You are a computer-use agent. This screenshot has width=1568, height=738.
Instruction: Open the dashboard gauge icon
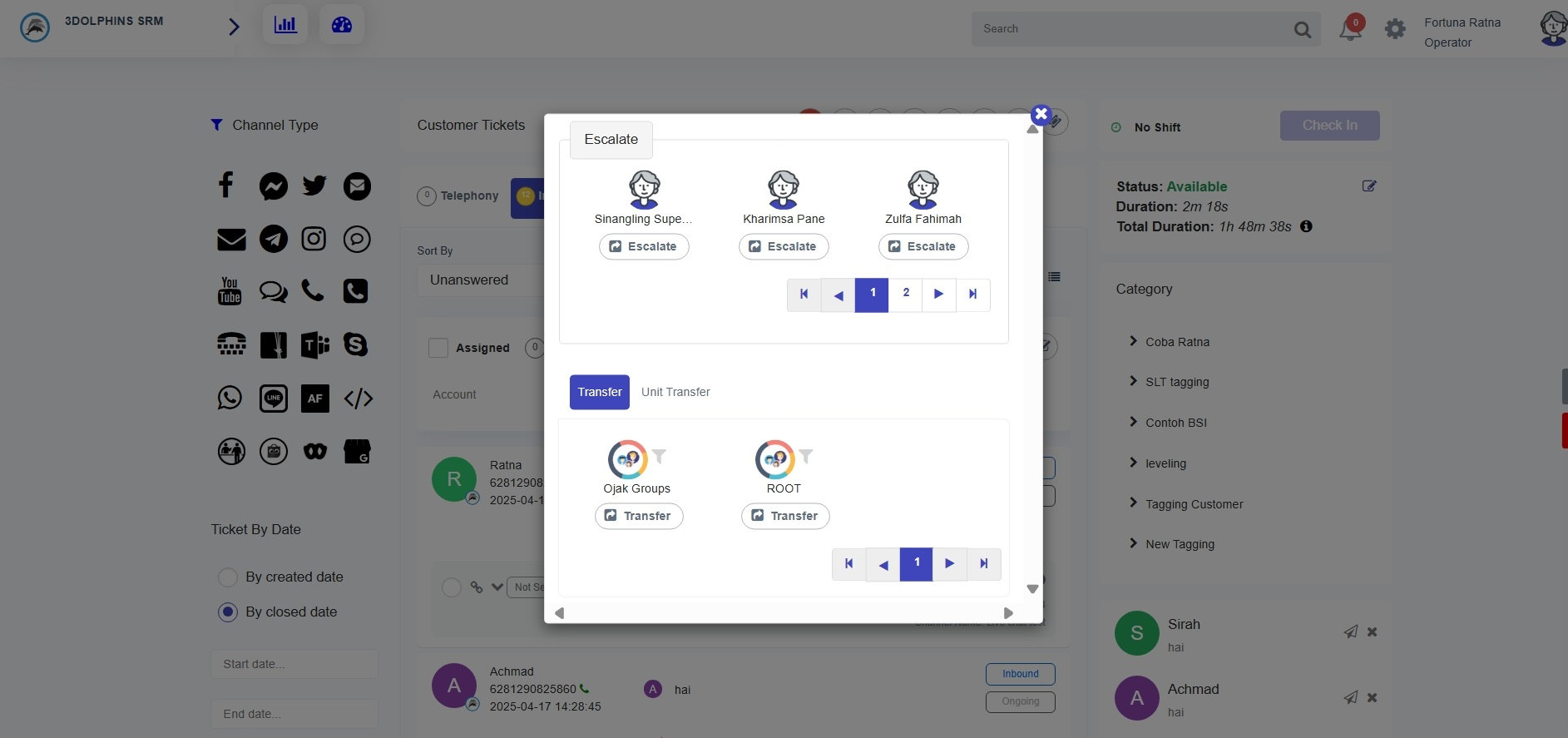342,25
